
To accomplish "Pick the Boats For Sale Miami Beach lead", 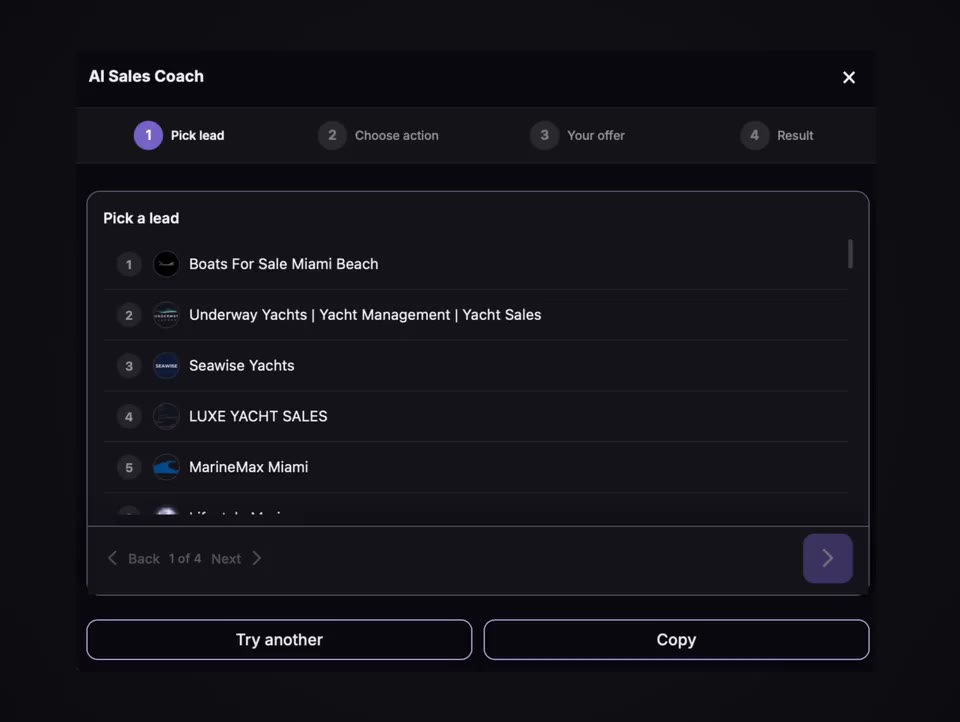I will 476,264.
